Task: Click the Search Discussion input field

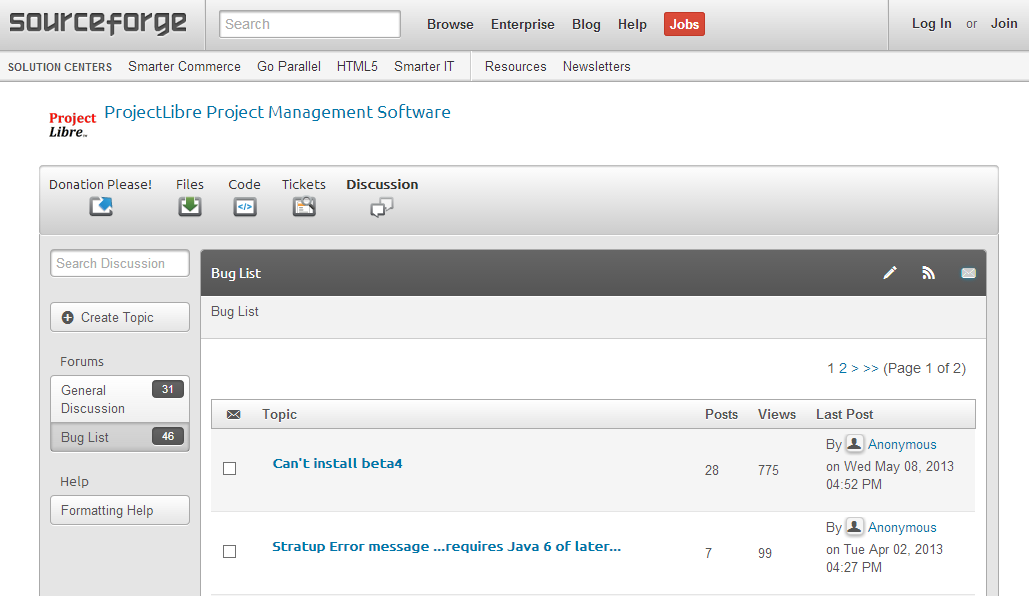Action: click(119, 263)
